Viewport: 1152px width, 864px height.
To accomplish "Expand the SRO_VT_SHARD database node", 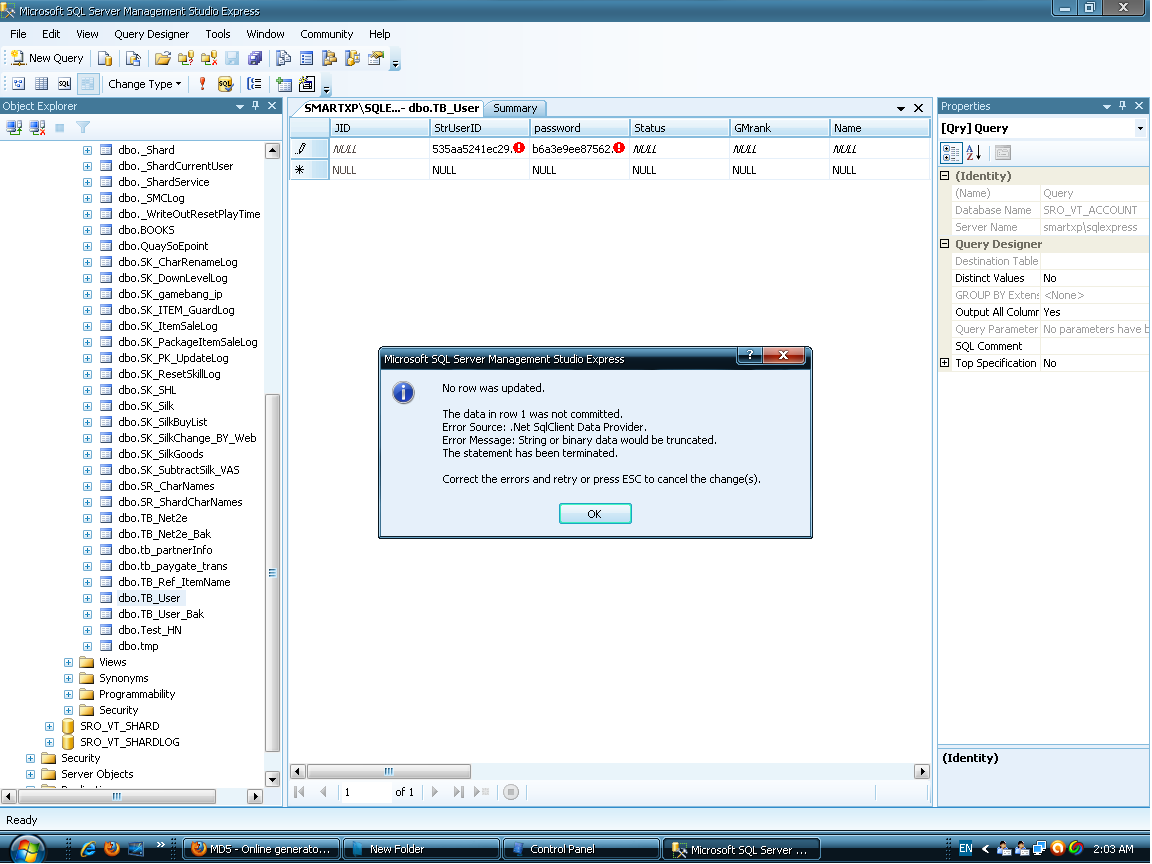I will pos(49,726).
